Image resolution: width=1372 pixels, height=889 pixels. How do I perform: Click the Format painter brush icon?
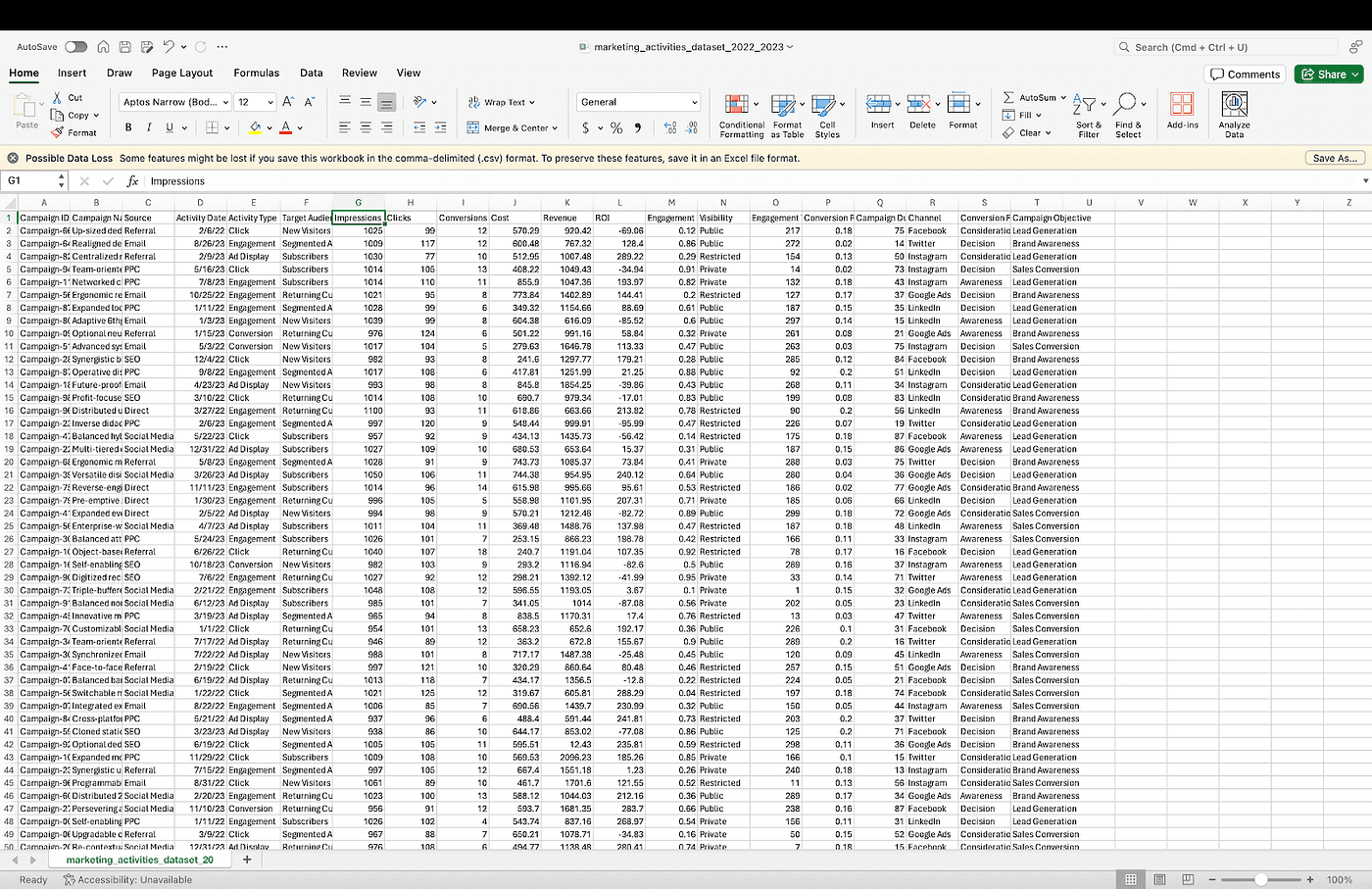click(58, 132)
